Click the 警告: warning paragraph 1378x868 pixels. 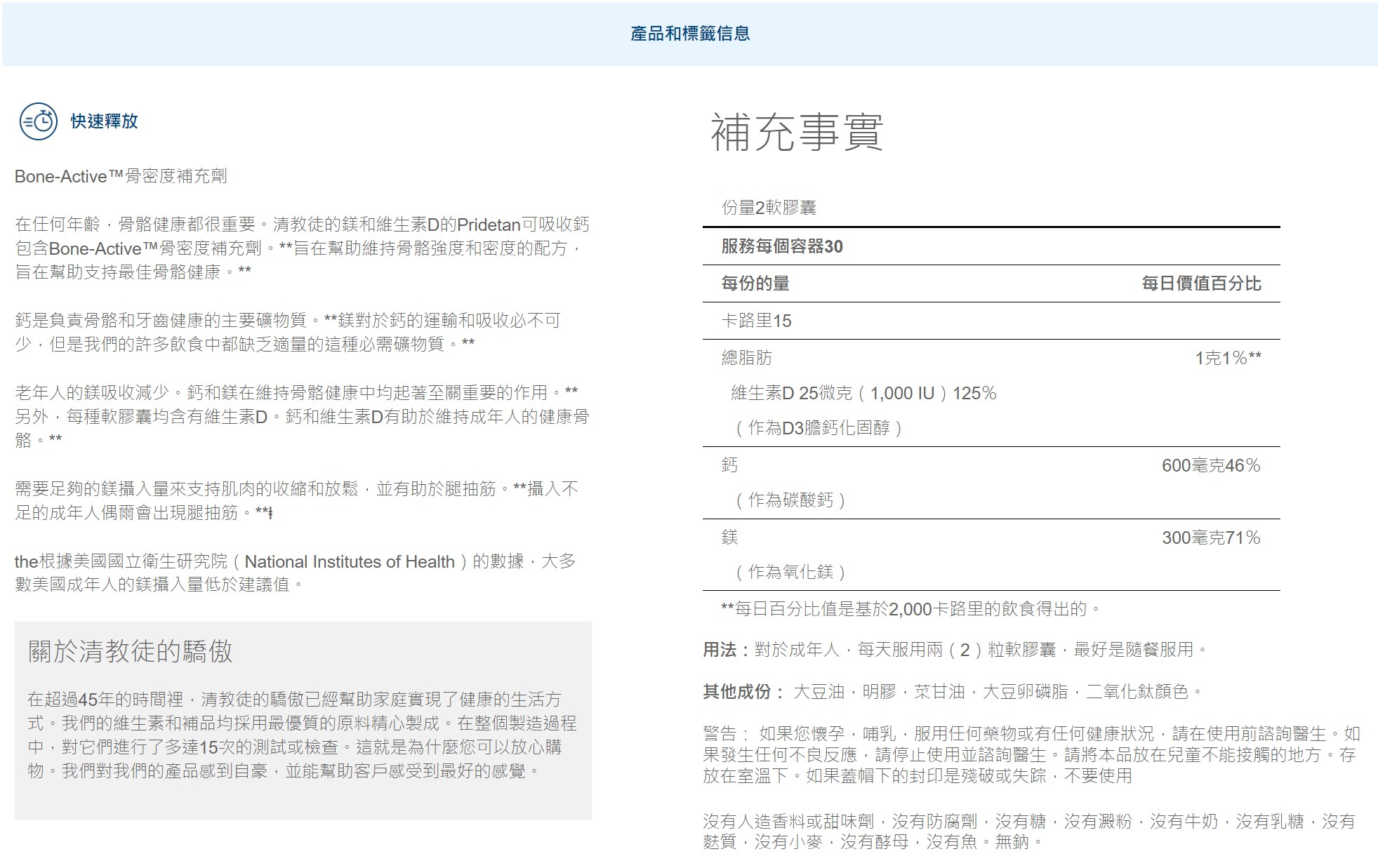click(x=1031, y=754)
